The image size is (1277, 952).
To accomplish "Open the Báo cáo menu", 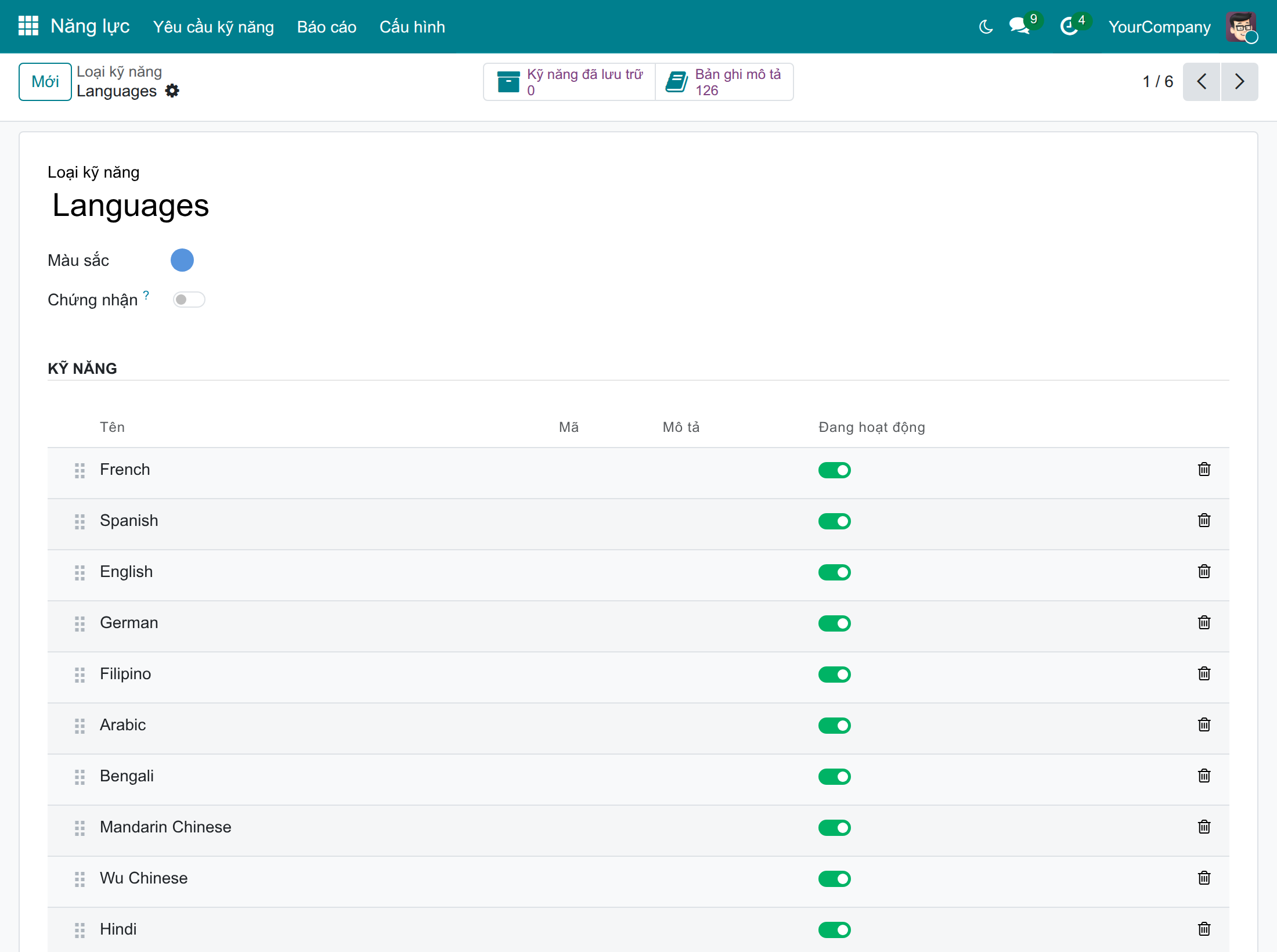I will 326,27.
